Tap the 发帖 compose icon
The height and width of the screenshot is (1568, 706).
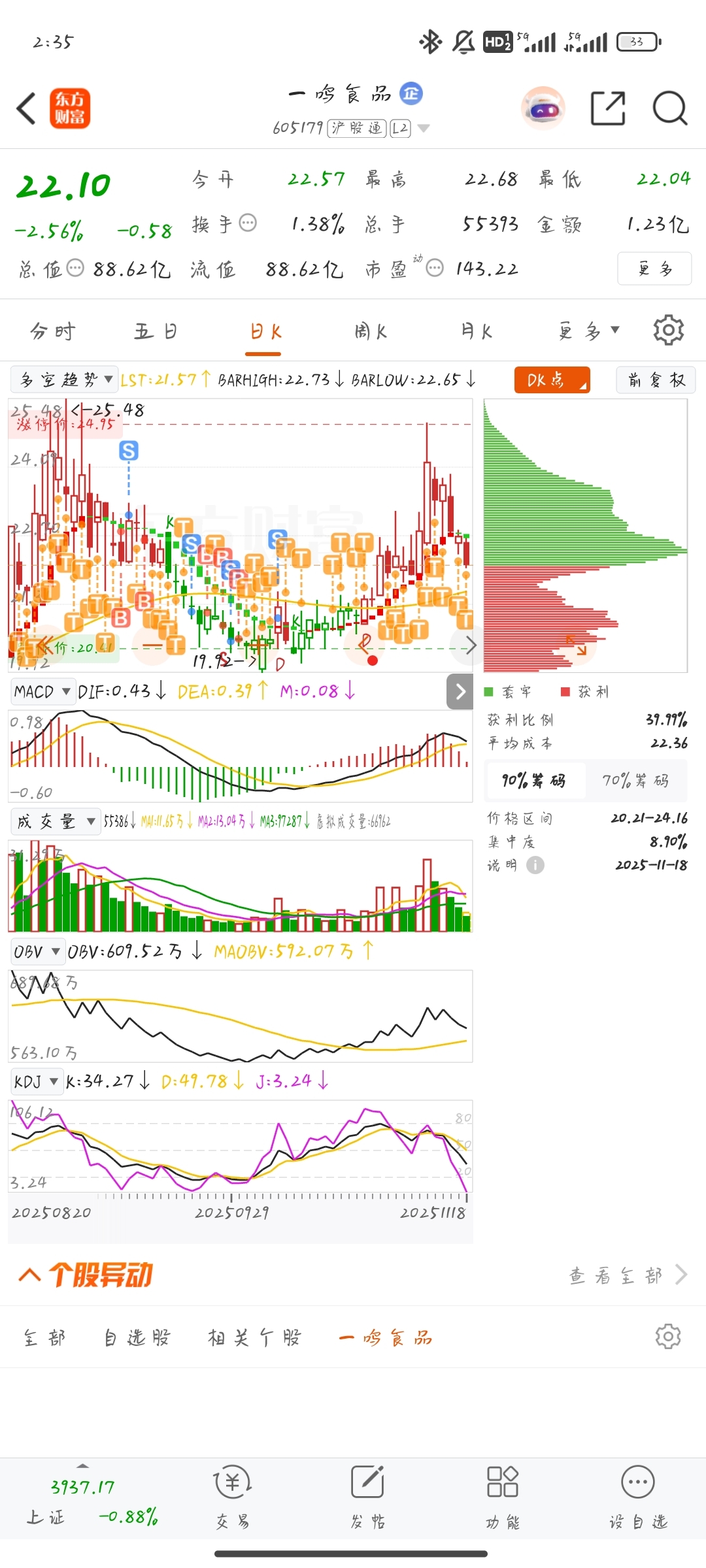pos(367,1482)
